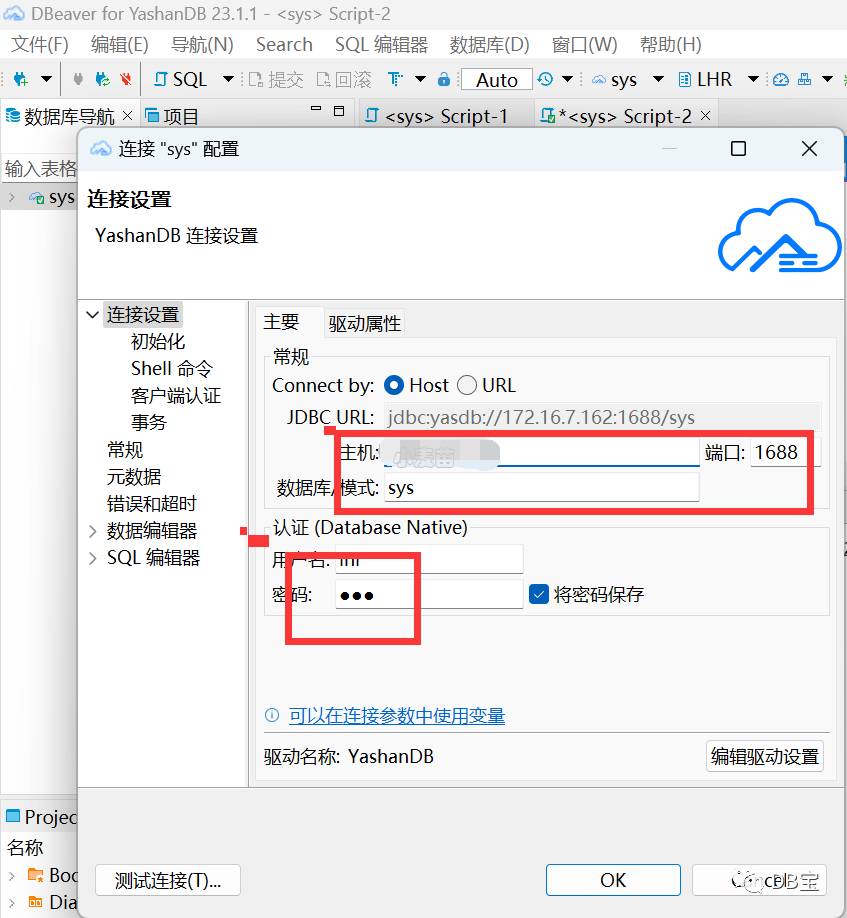Click the network diagram icon in toolbar

pos(805,79)
